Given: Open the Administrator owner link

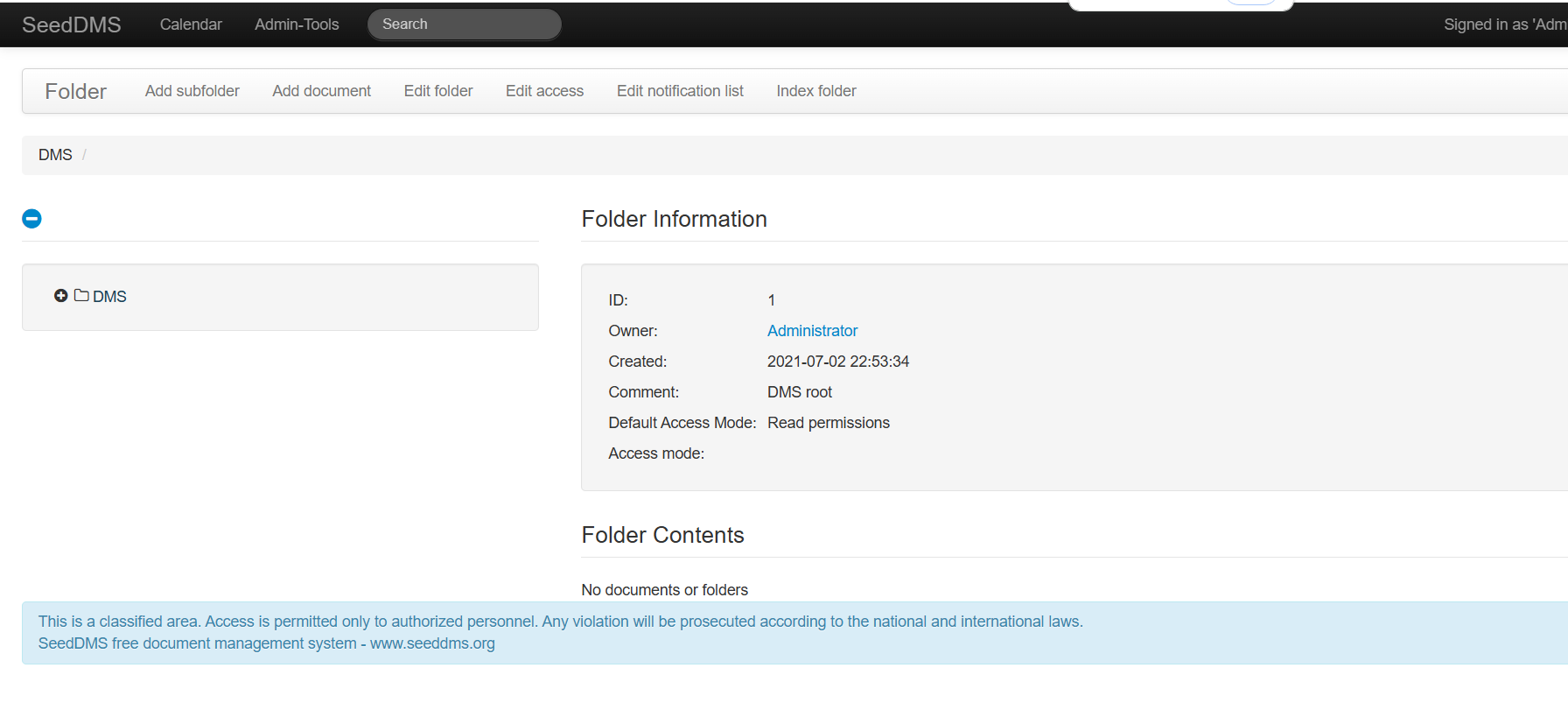Looking at the screenshot, I should click(812, 331).
